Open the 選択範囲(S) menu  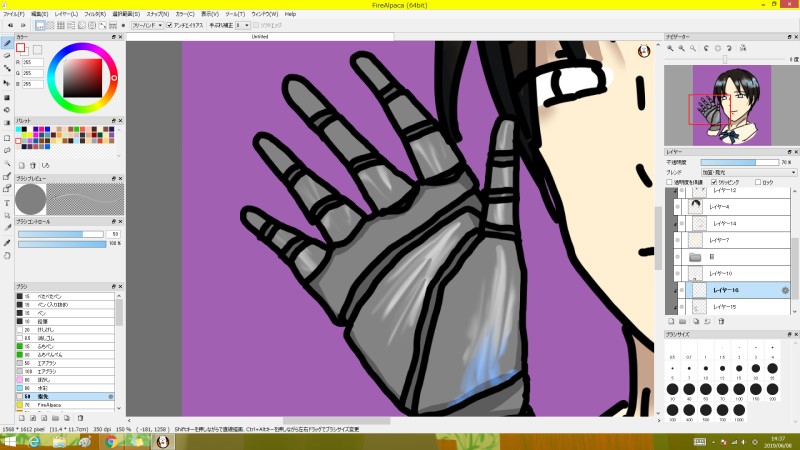pyautogui.click(x=126, y=14)
